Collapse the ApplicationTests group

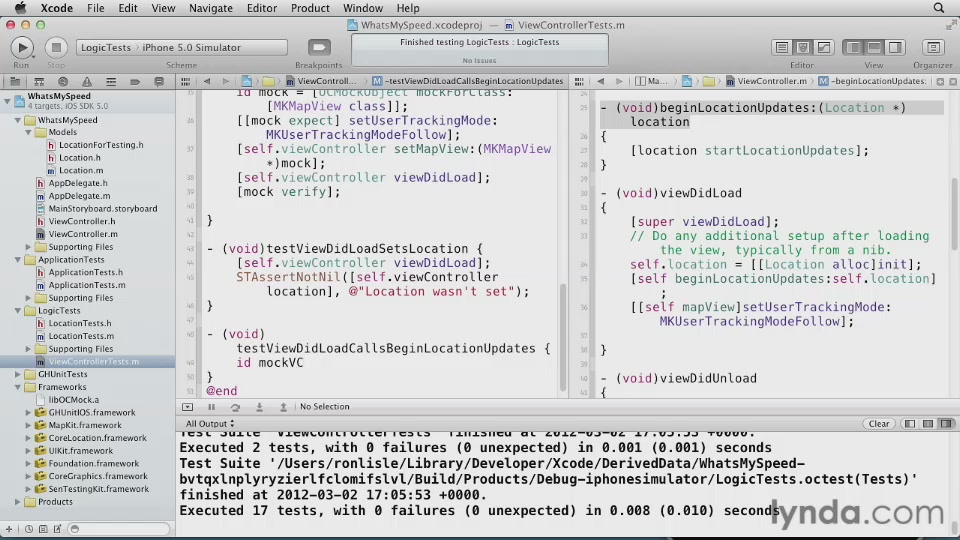18,260
